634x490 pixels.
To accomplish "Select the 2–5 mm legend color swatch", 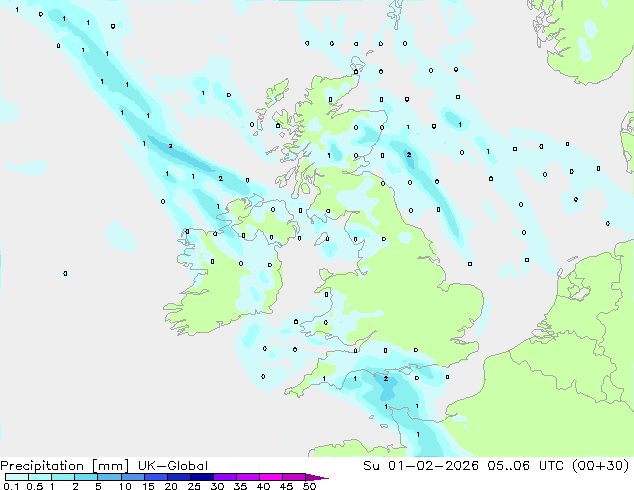I will click(x=86, y=477).
